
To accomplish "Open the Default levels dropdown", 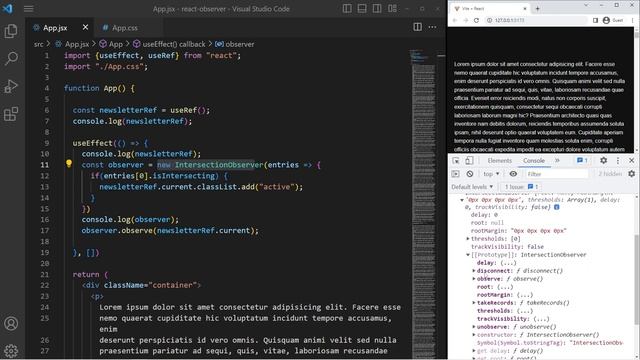I will tap(472, 187).
